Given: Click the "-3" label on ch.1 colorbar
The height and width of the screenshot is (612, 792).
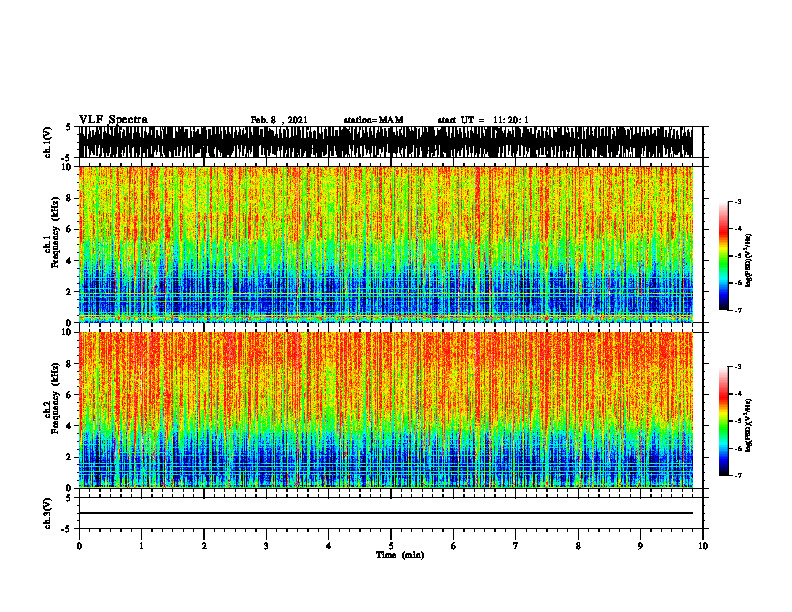Looking at the screenshot, I should (738, 202).
